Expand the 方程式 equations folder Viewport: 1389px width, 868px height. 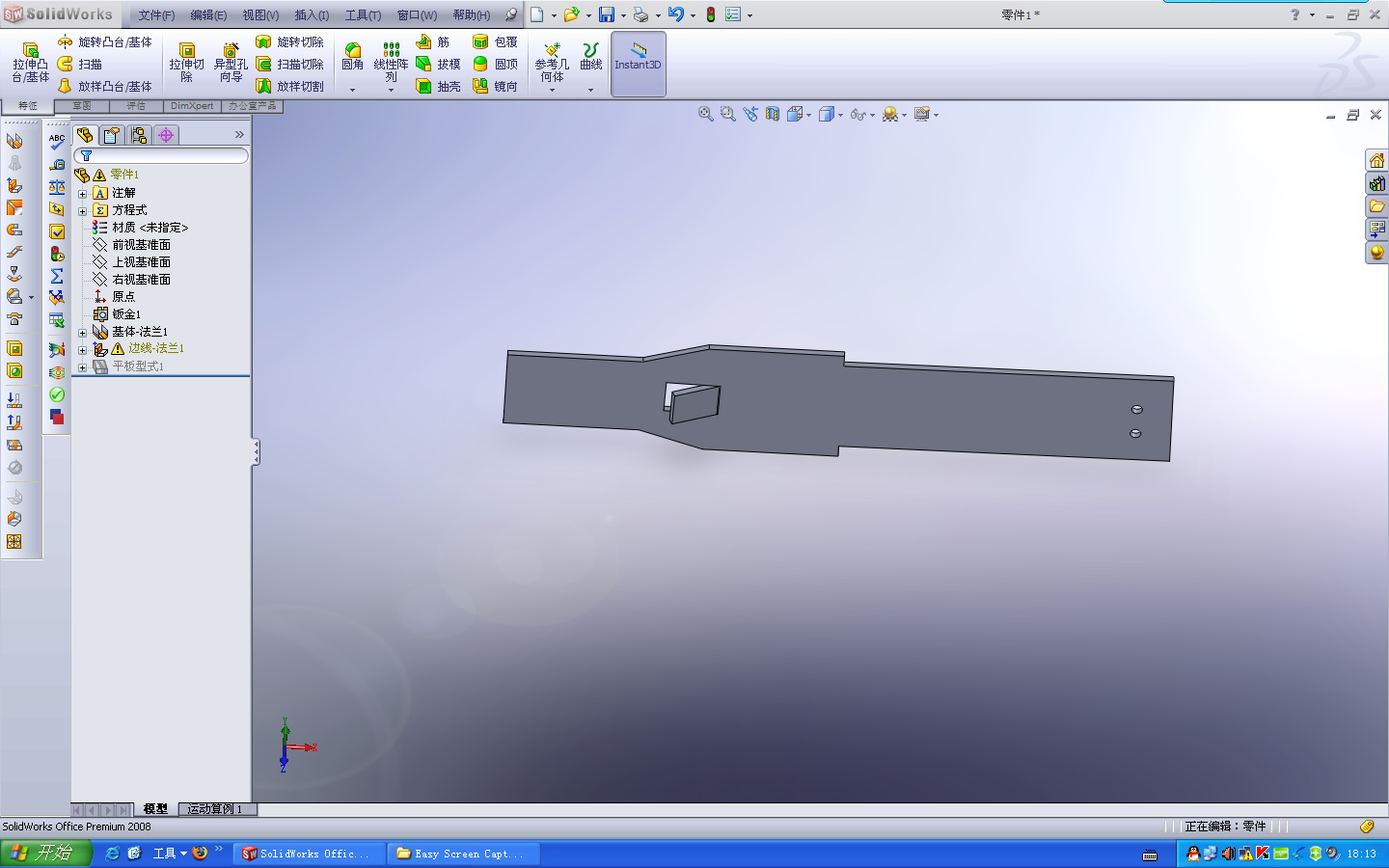tap(82, 210)
